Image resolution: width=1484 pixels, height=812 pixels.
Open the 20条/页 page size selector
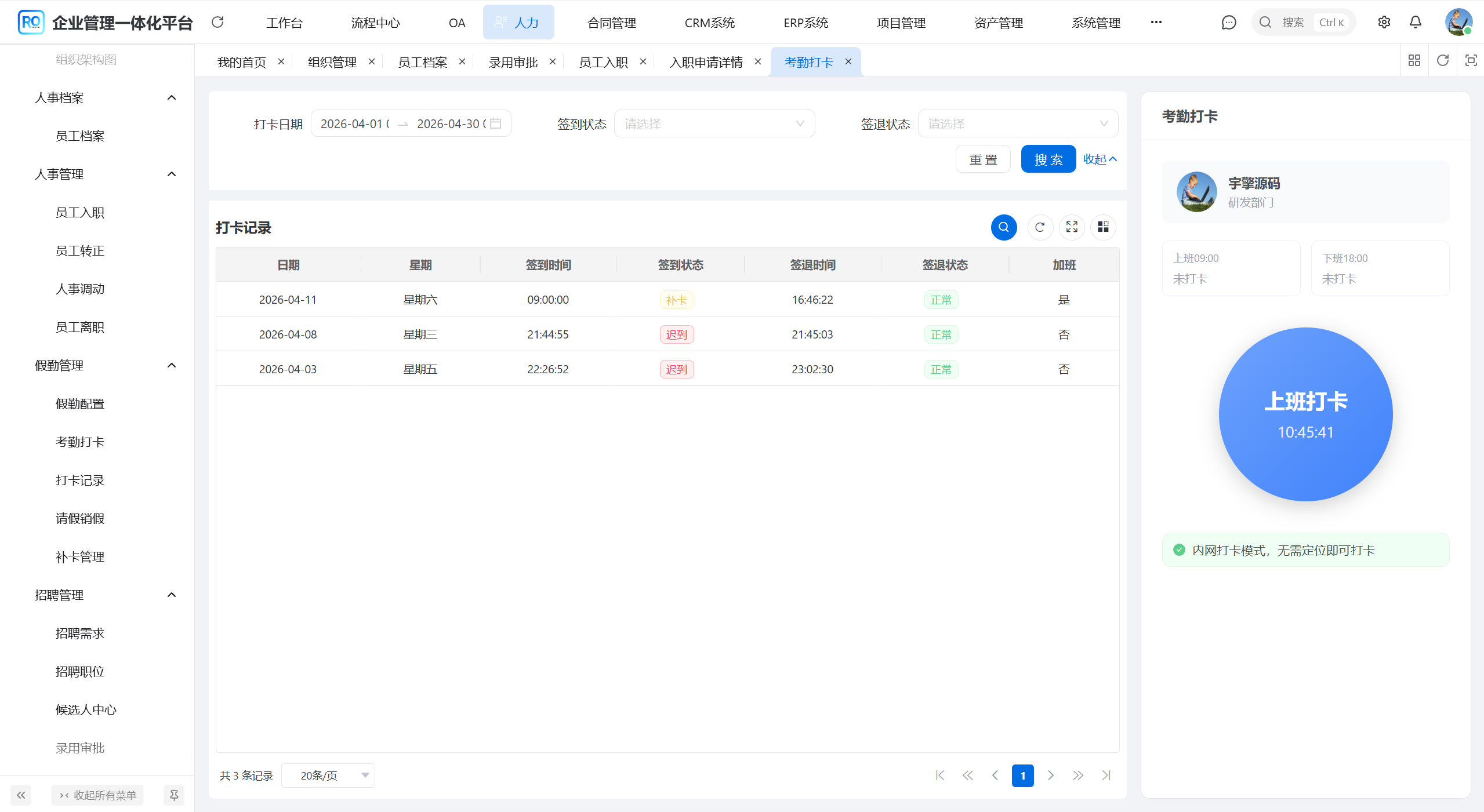(328, 775)
